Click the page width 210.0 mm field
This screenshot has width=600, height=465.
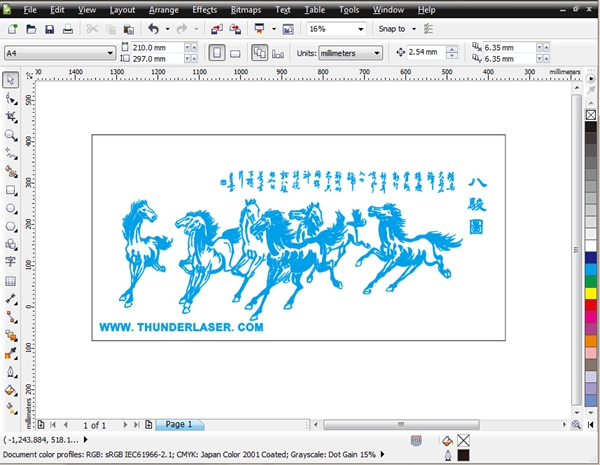coord(157,47)
